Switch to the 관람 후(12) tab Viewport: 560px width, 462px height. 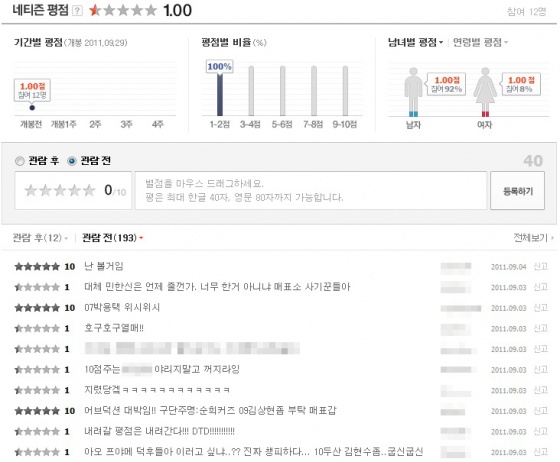[40, 238]
